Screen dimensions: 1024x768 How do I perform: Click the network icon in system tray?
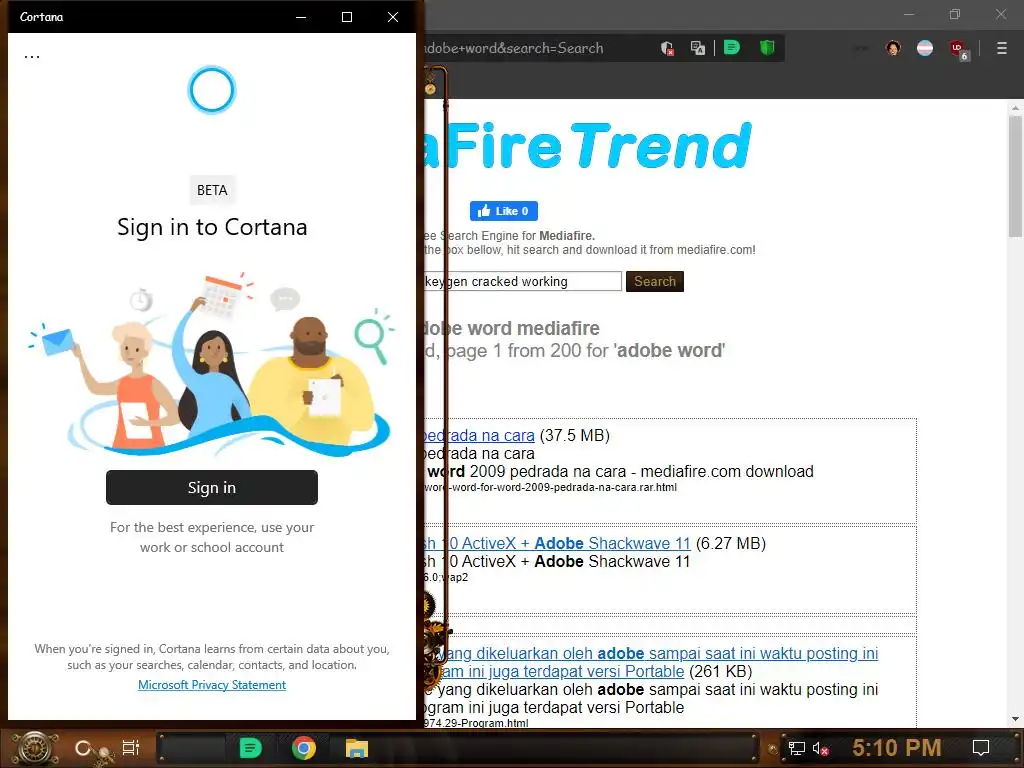[x=796, y=748]
